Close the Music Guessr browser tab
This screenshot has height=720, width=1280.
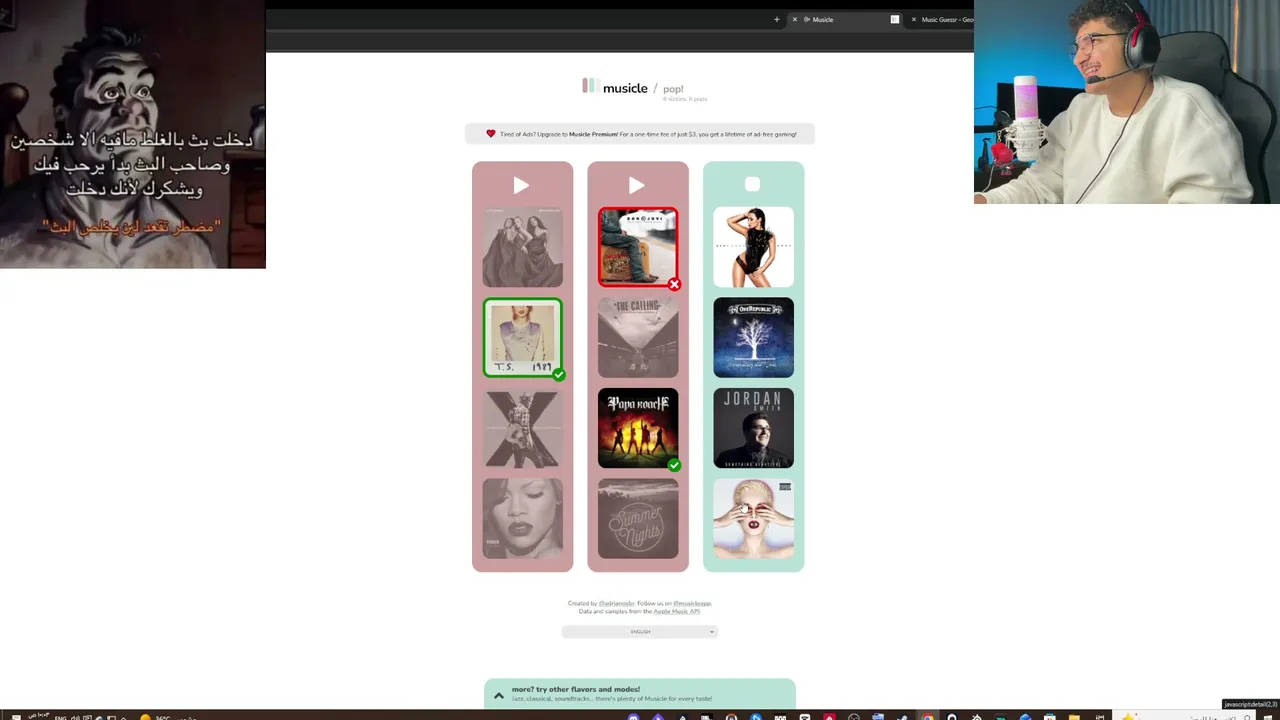click(913, 19)
